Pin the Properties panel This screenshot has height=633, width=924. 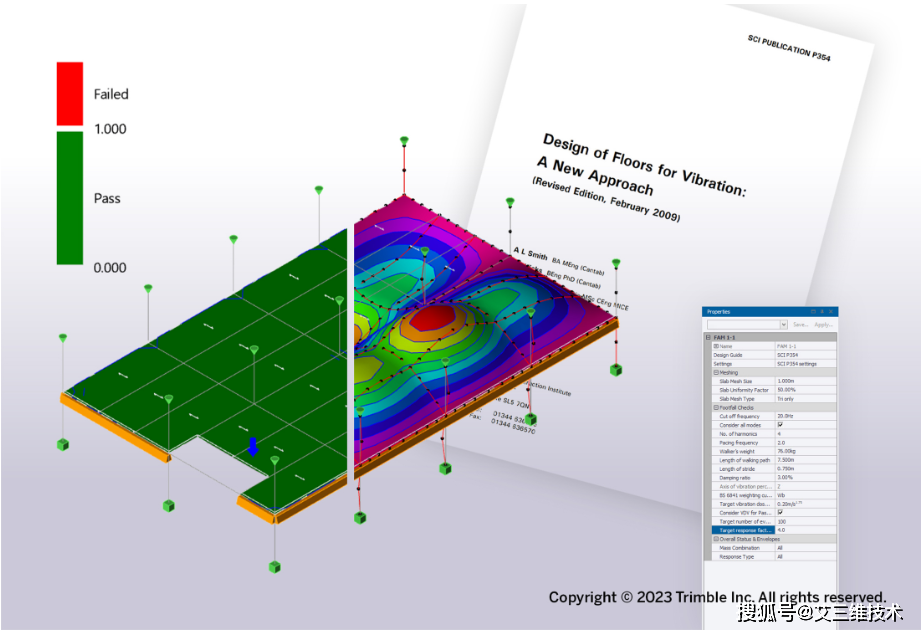[822, 312]
